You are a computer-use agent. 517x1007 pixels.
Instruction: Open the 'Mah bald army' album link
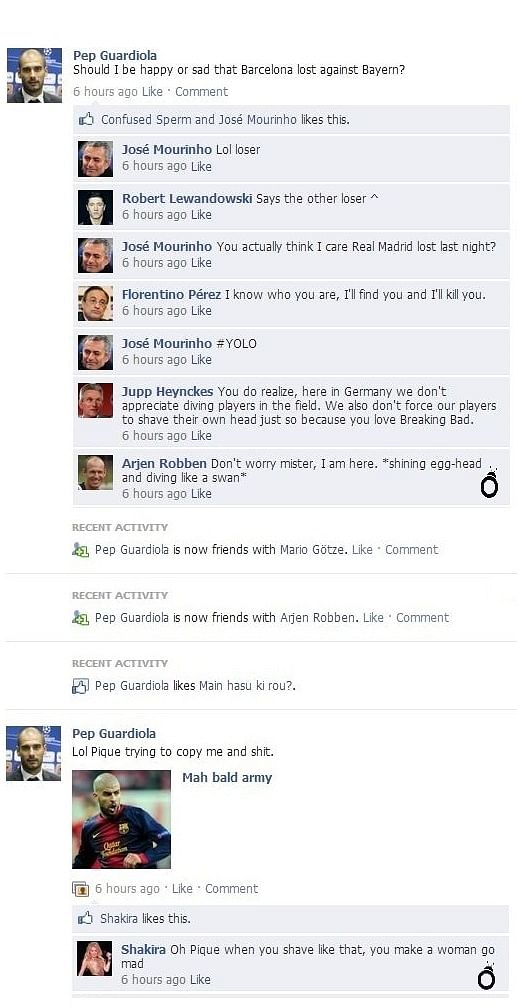[x=227, y=778]
